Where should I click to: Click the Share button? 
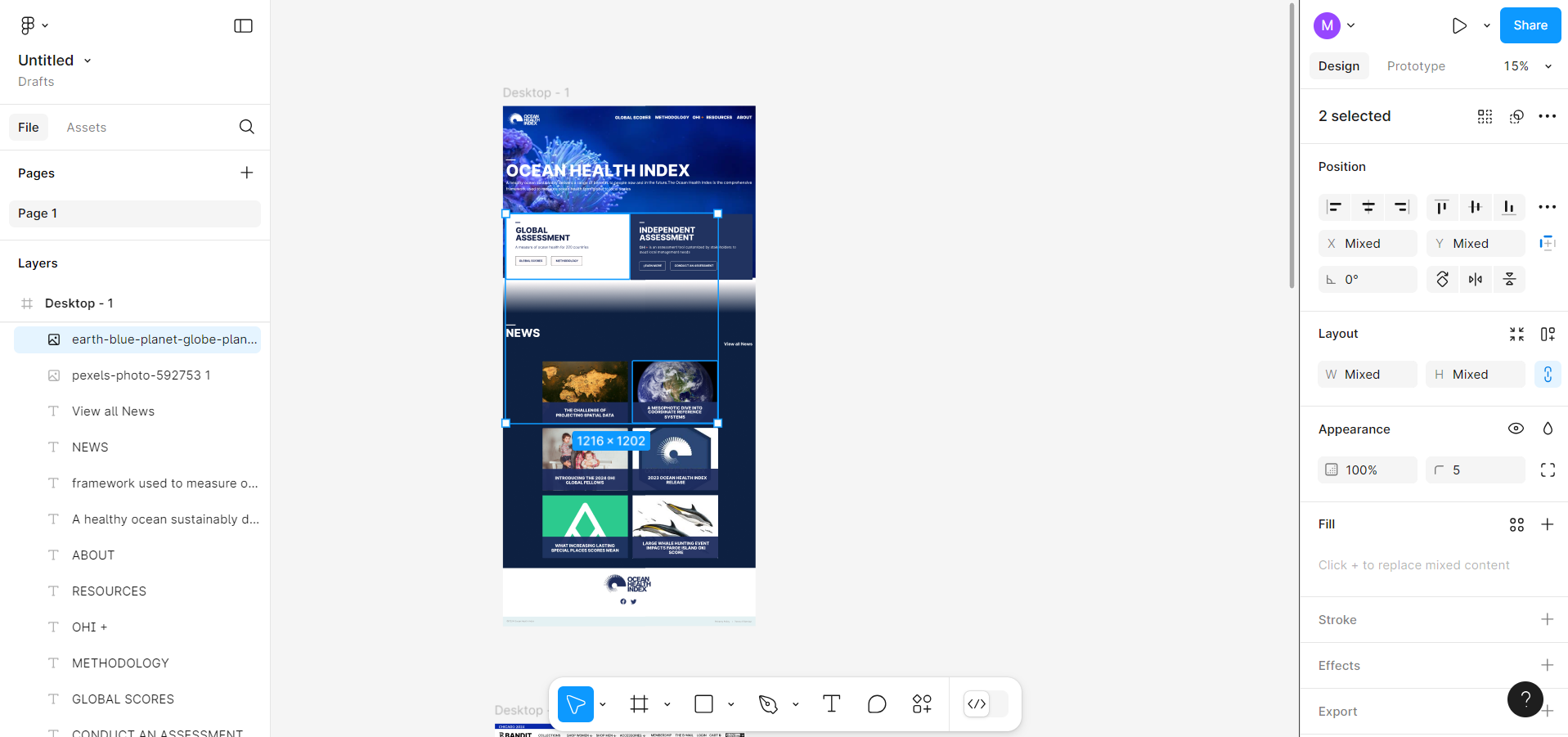[1530, 25]
